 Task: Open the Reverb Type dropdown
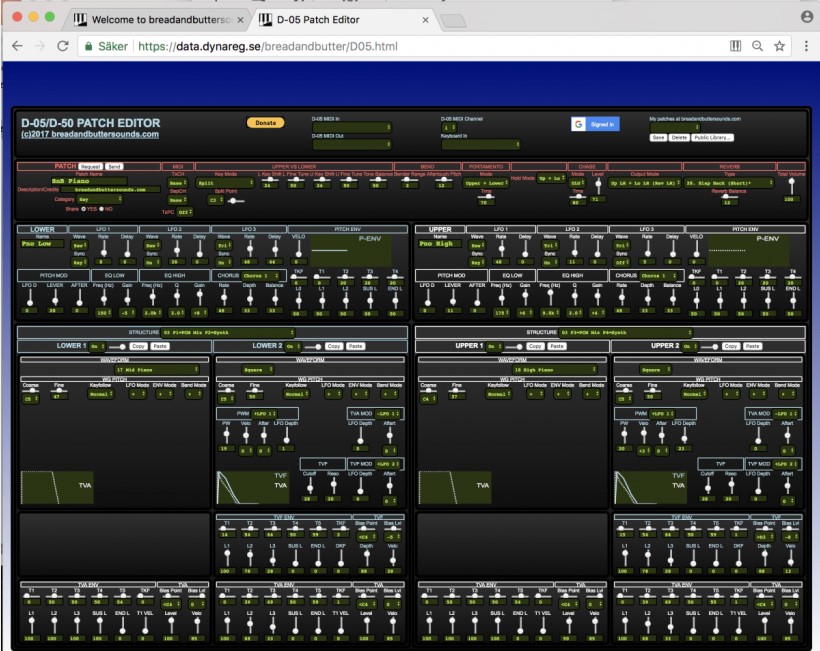(x=729, y=184)
